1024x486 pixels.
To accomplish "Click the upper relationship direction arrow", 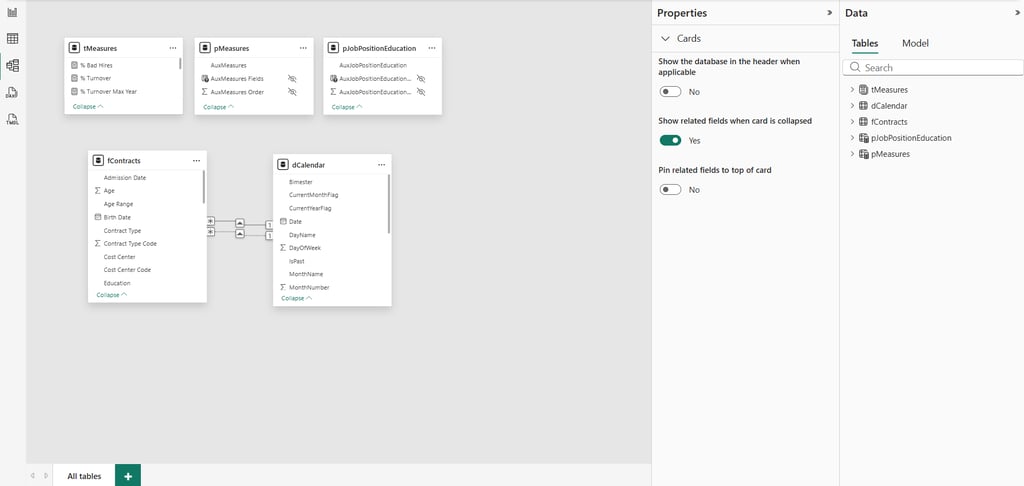I will (240, 221).
